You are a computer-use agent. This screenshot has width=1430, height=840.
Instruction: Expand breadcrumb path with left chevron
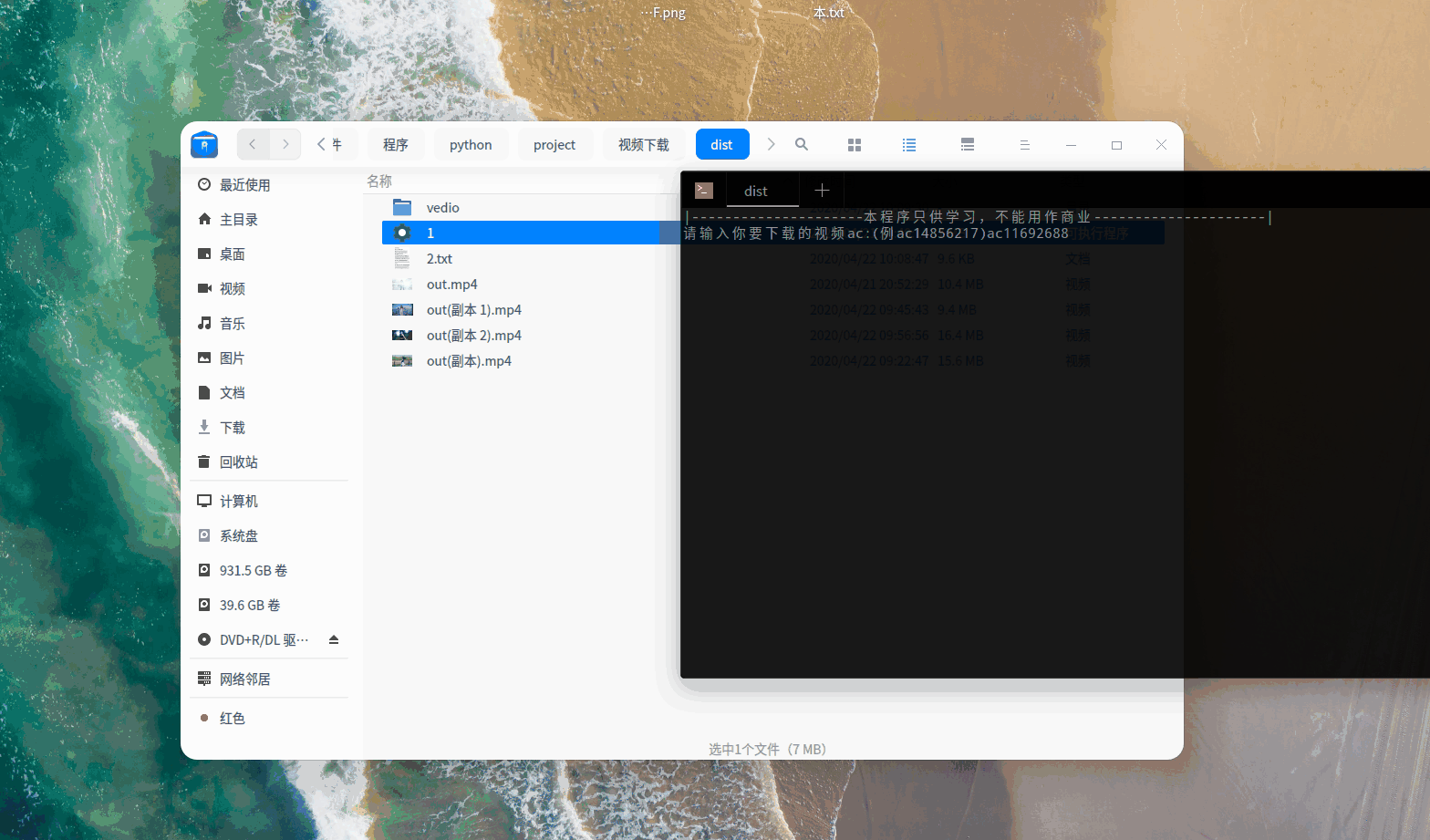321,144
